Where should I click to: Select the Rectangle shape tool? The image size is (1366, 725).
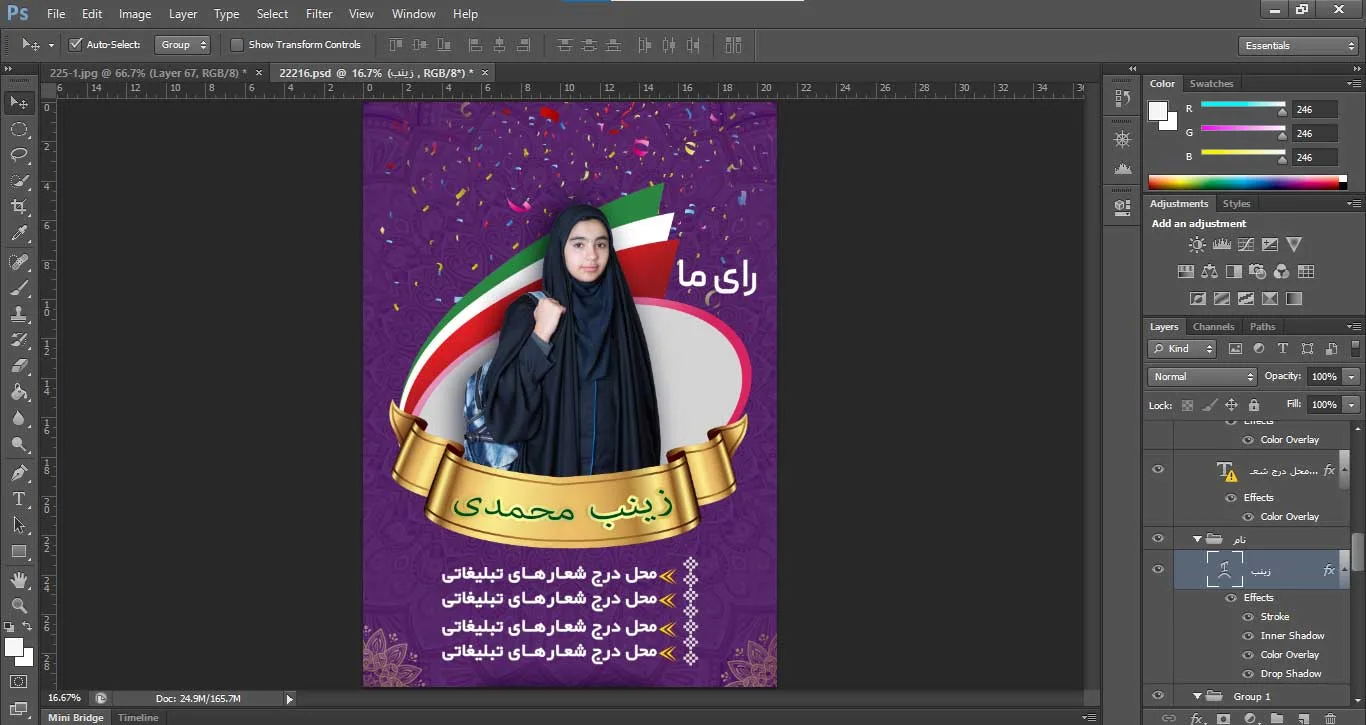19,551
